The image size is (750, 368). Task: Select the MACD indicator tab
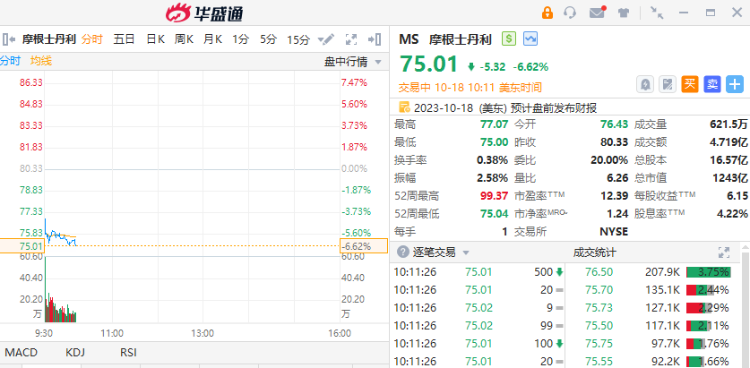(21, 353)
